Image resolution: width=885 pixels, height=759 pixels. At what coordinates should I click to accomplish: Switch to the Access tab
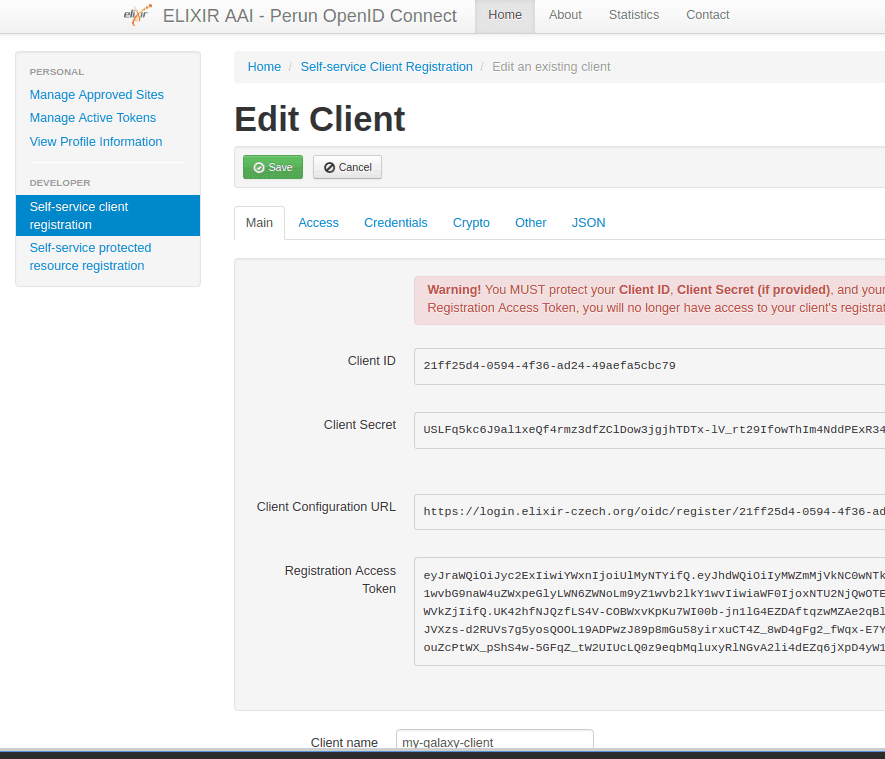tap(318, 223)
